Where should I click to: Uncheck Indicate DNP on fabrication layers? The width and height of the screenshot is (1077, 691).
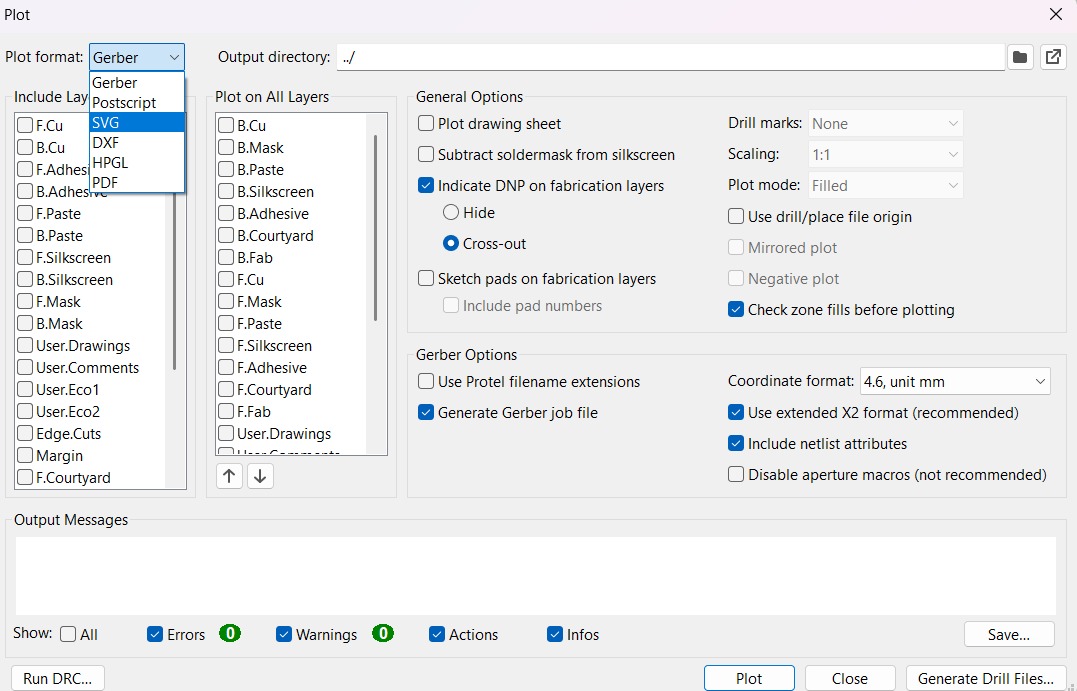point(426,185)
